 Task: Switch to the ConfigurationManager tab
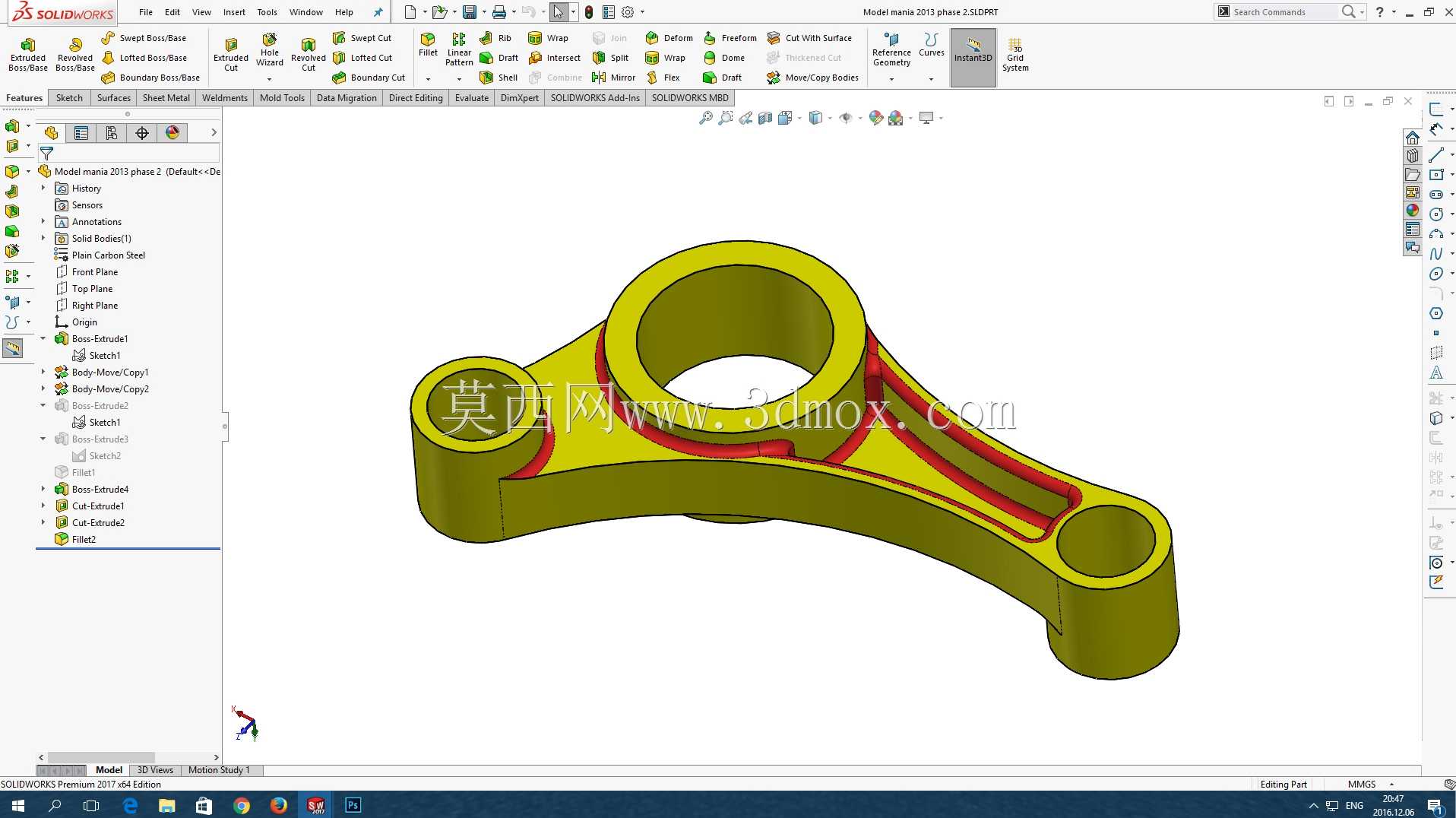coord(112,133)
